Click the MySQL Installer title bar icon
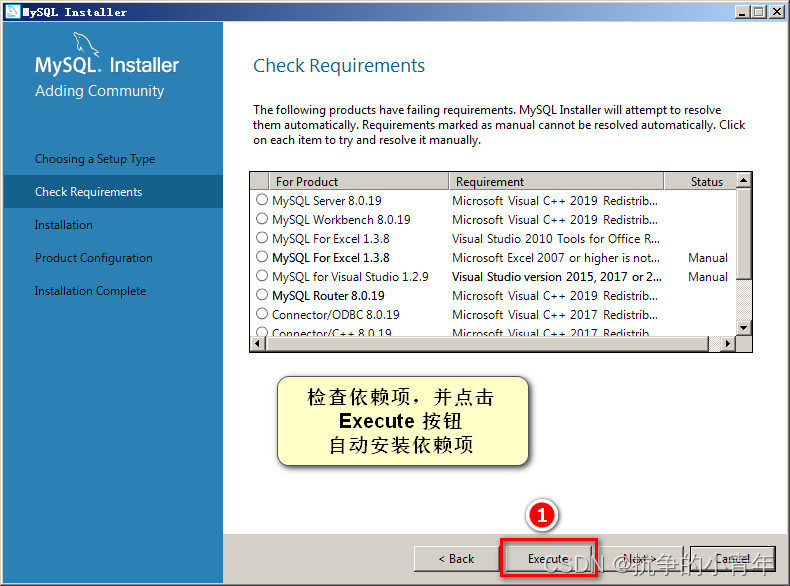The width and height of the screenshot is (790, 586). pyautogui.click(x=13, y=11)
